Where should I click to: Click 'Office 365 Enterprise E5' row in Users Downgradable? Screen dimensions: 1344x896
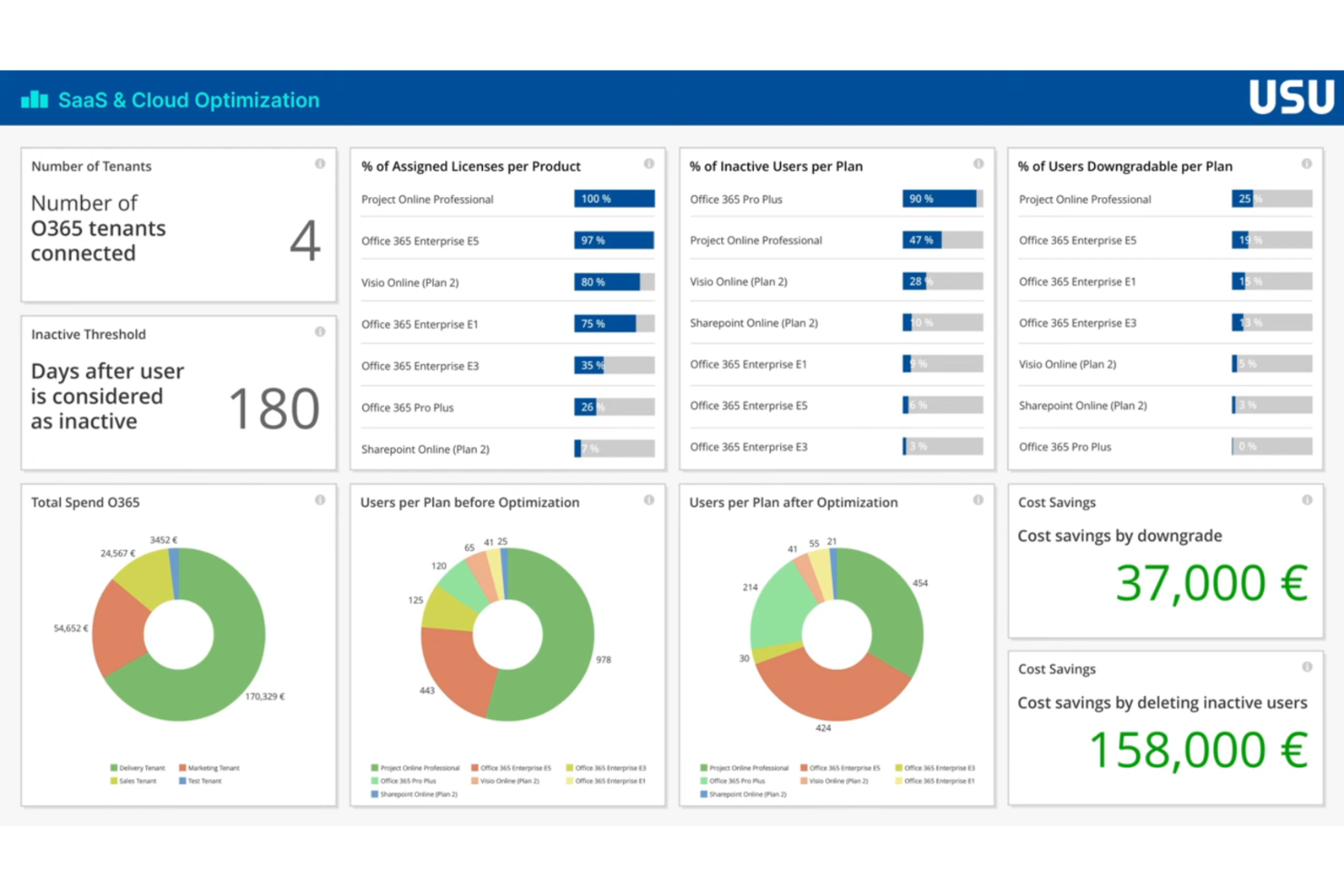point(1165,241)
